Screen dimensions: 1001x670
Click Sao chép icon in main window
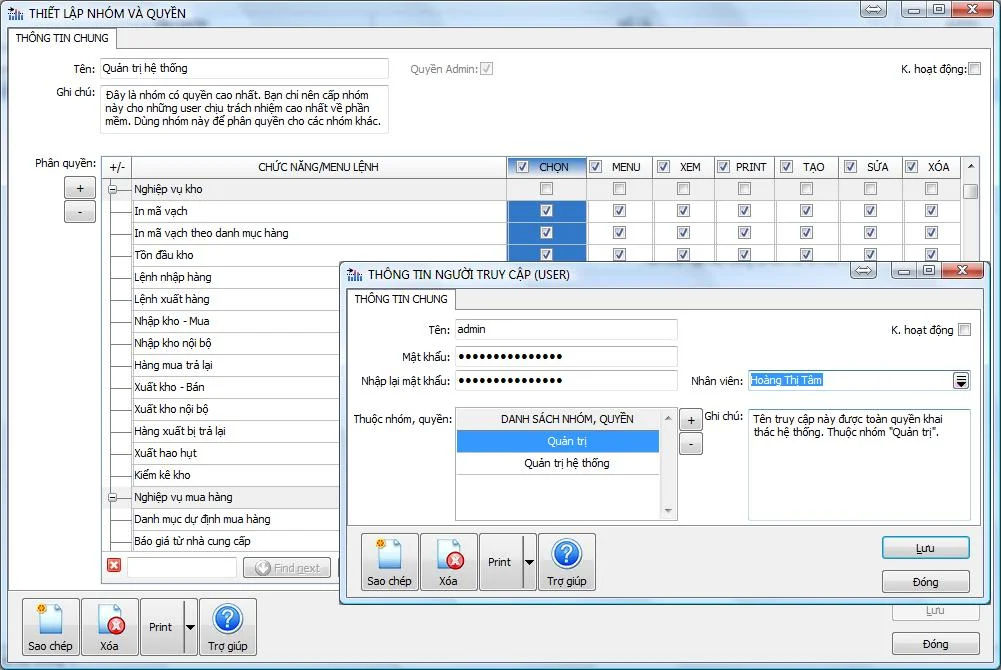pos(50,627)
